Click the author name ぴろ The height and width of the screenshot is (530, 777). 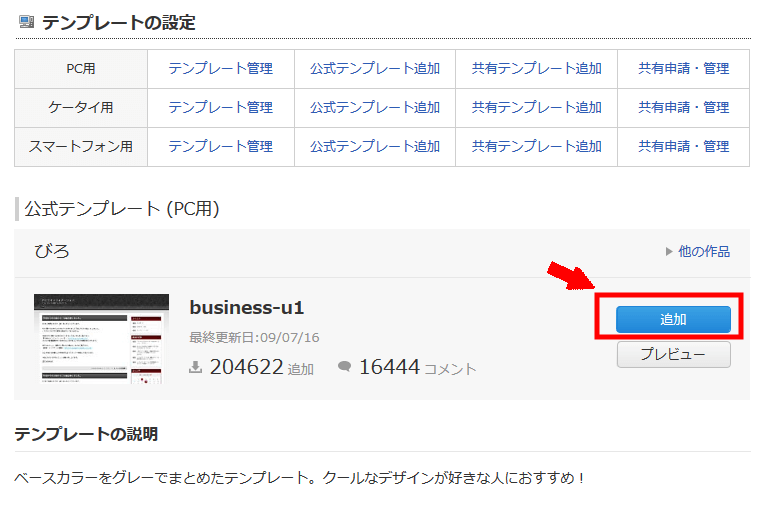pyautogui.click(x=52, y=252)
